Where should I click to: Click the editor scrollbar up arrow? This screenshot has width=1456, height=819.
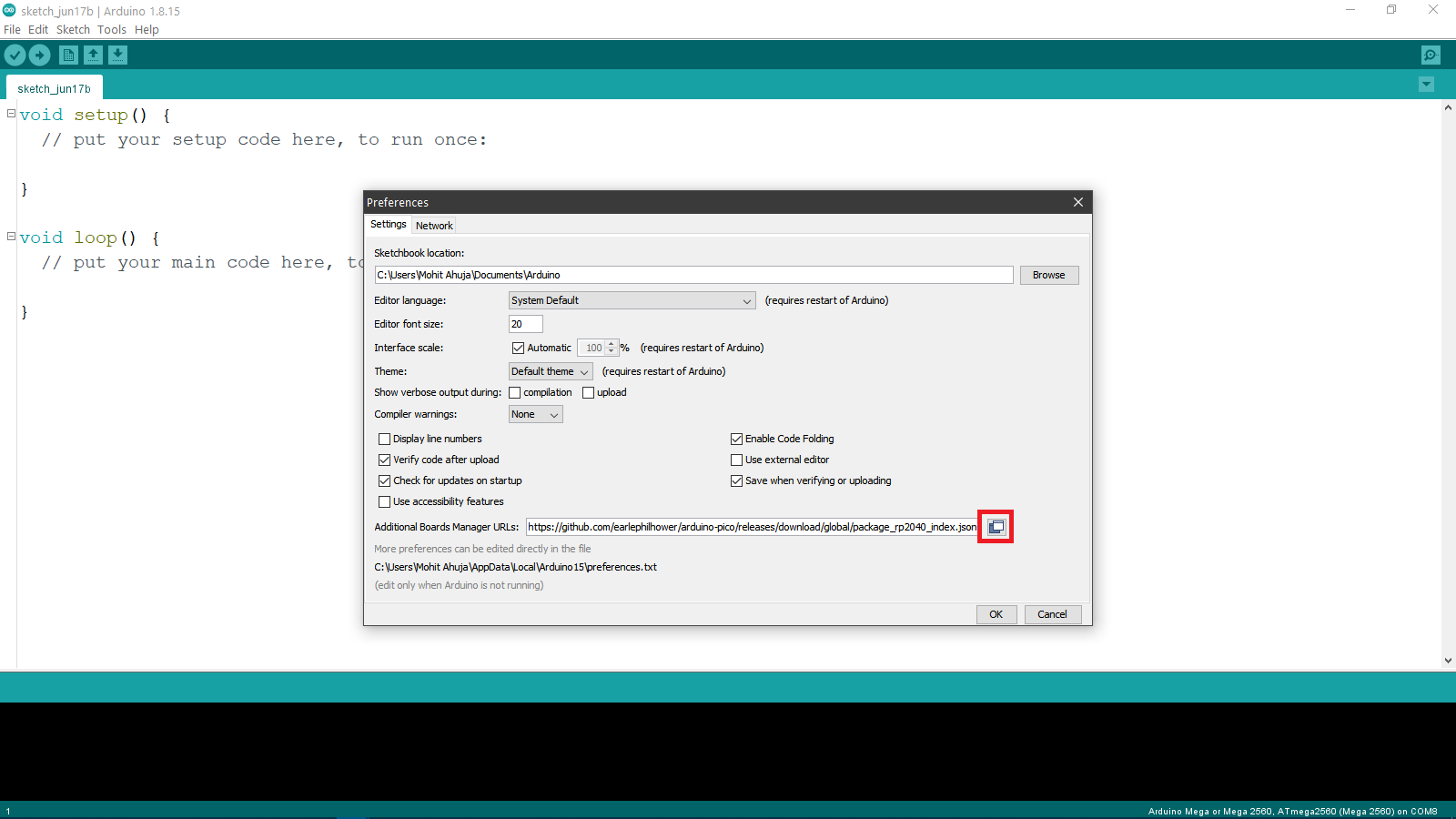click(1448, 107)
